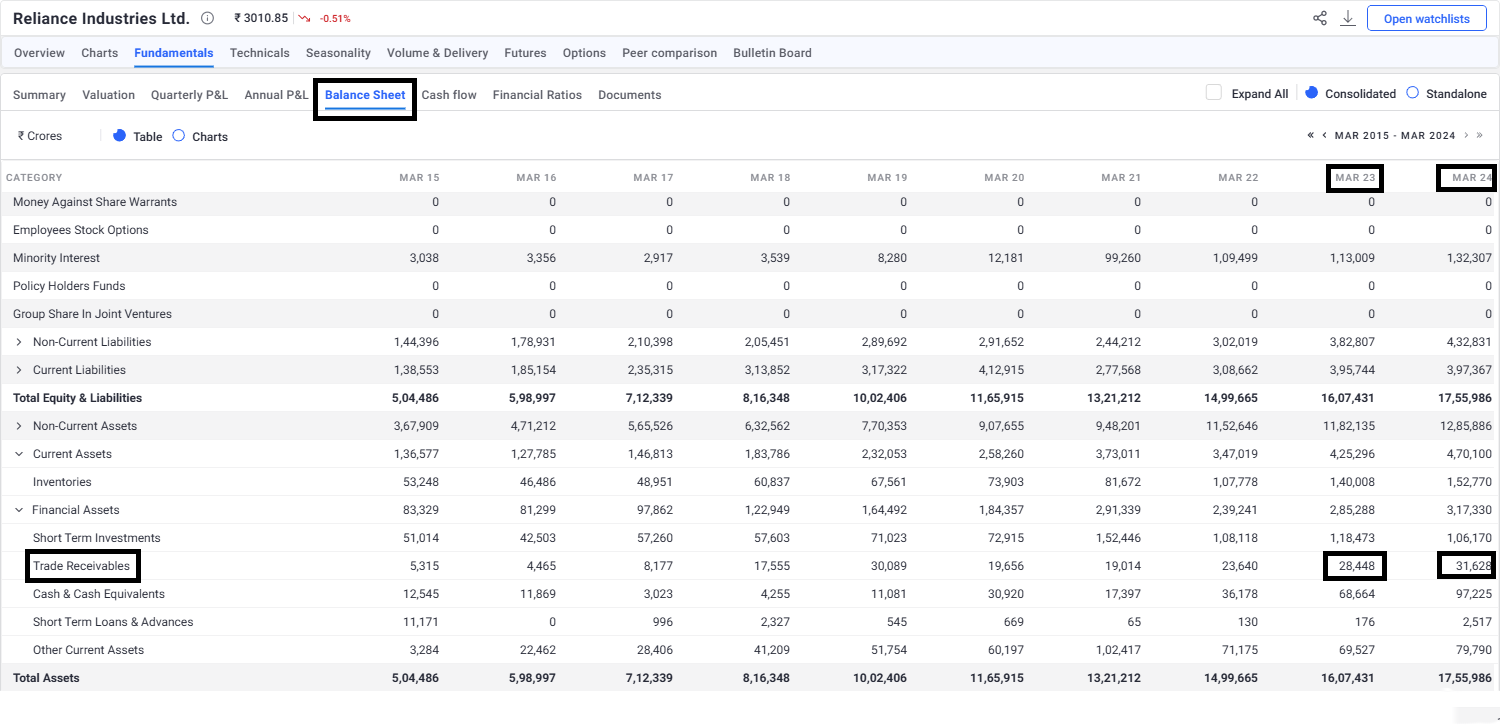Image resolution: width=1500 pixels, height=726 pixels.
Task: Open the Financial Ratios sub-tab
Action: click(x=537, y=95)
